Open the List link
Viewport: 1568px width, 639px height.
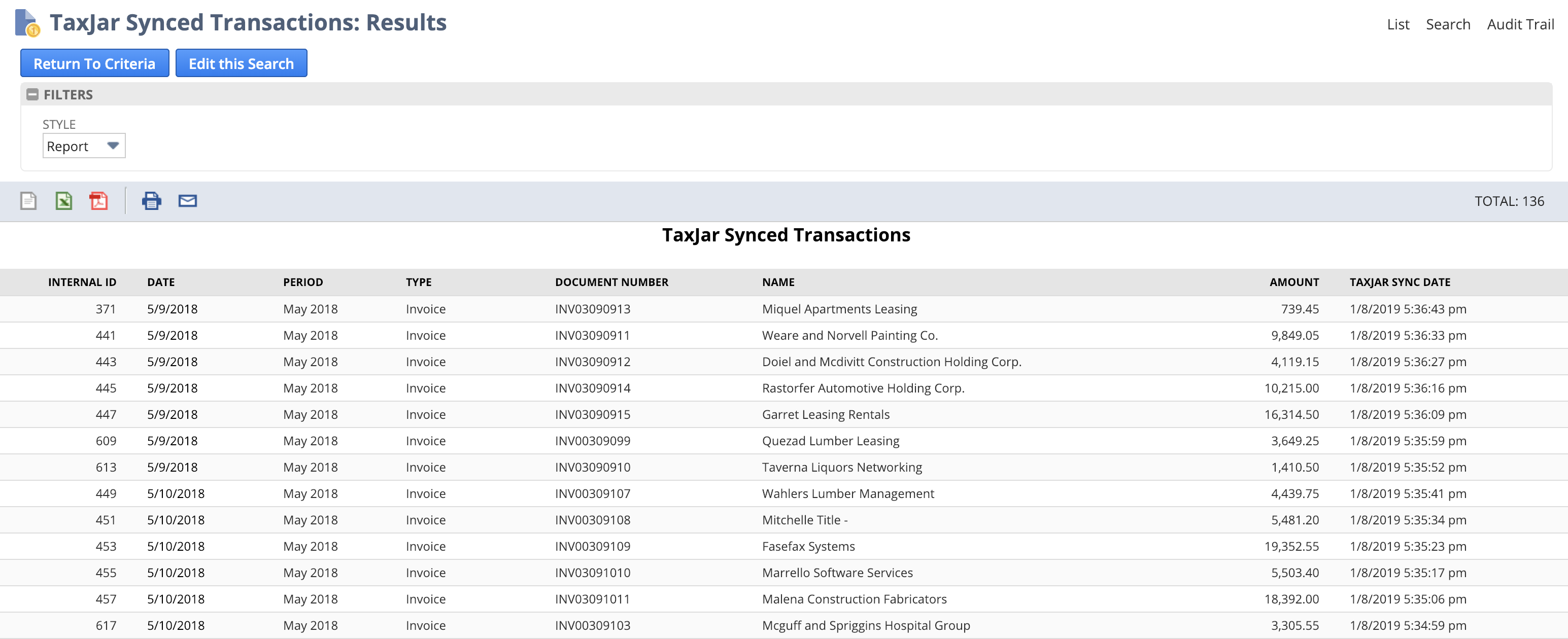pos(1397,24)
